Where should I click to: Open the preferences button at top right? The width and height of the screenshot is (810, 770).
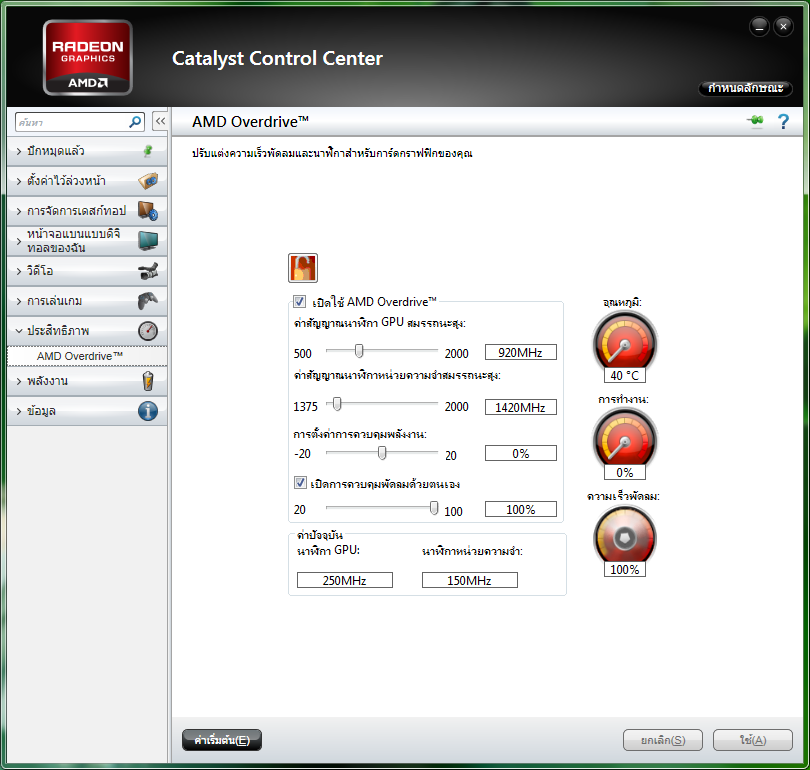745,88
